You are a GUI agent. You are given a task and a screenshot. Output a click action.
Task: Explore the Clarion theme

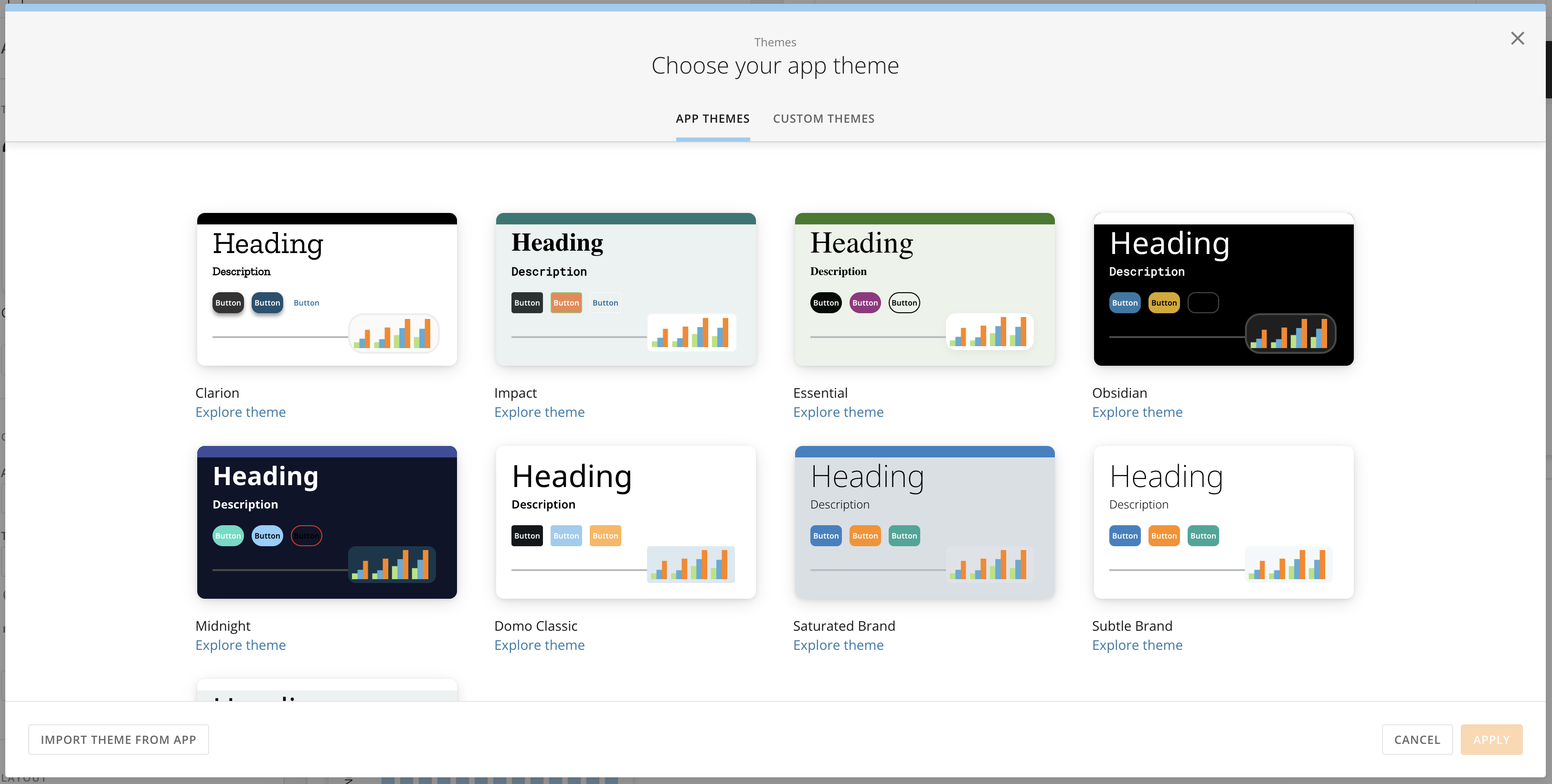[240, 412]
